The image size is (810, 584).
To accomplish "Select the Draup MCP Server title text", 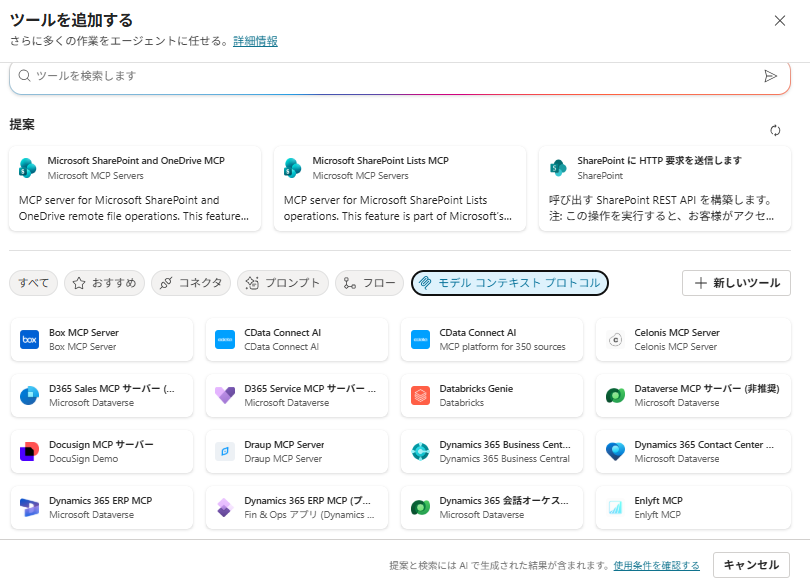I will pos(284,445).
